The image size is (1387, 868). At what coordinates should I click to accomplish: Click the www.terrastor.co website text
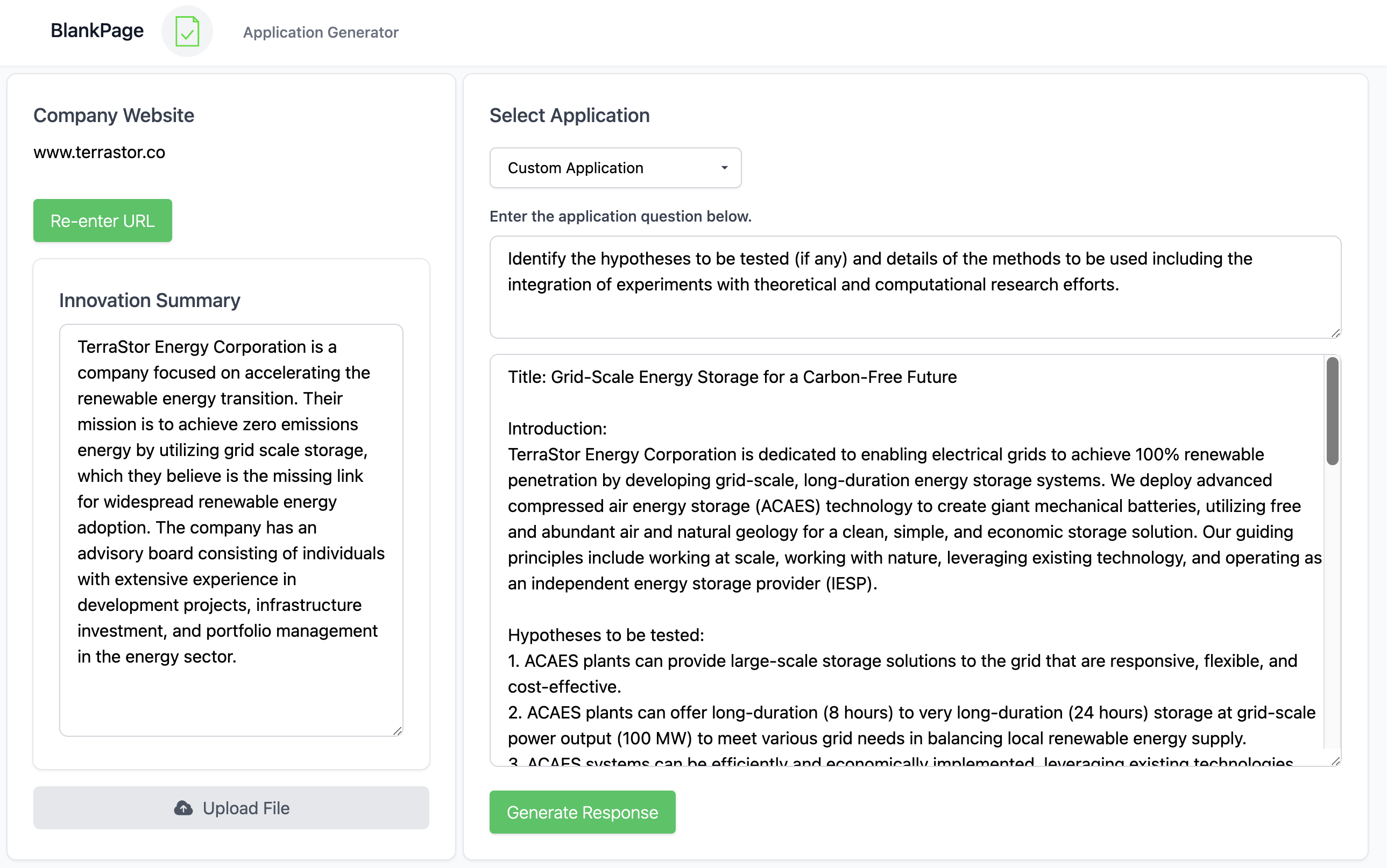(100, 152)
